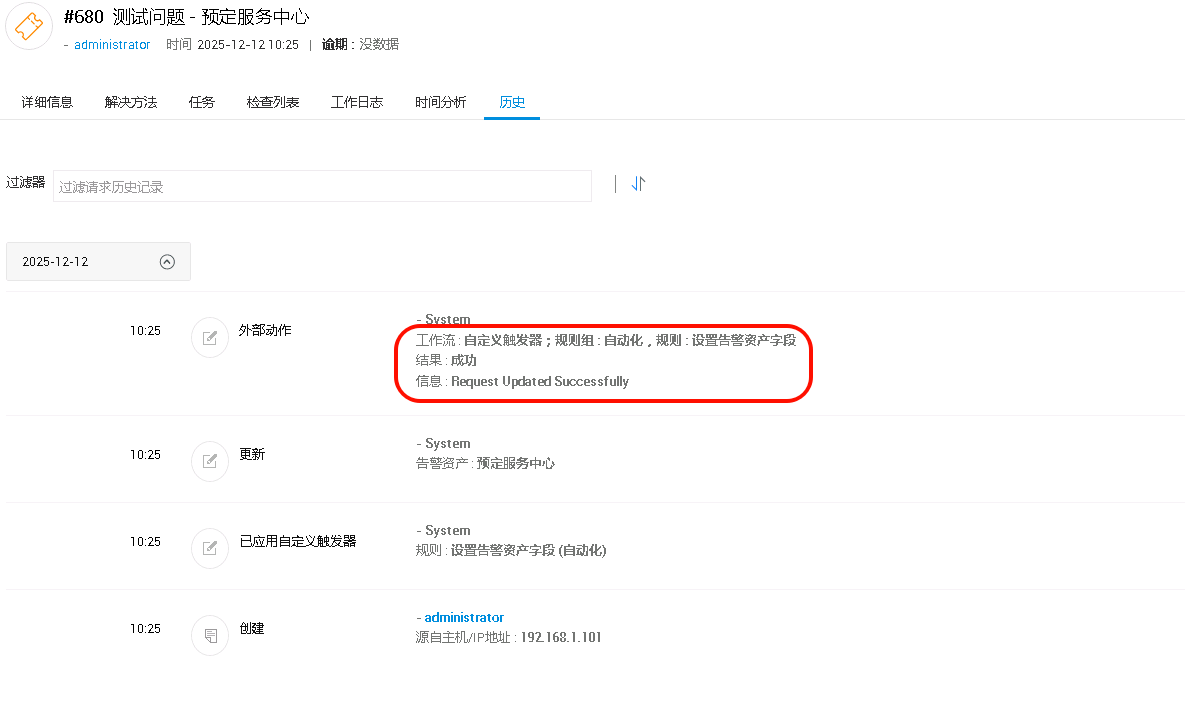Click the edit icon for 更新 entry
Image resolution: width=1185 pixels, height=706 pixels.
pos(210,461)
